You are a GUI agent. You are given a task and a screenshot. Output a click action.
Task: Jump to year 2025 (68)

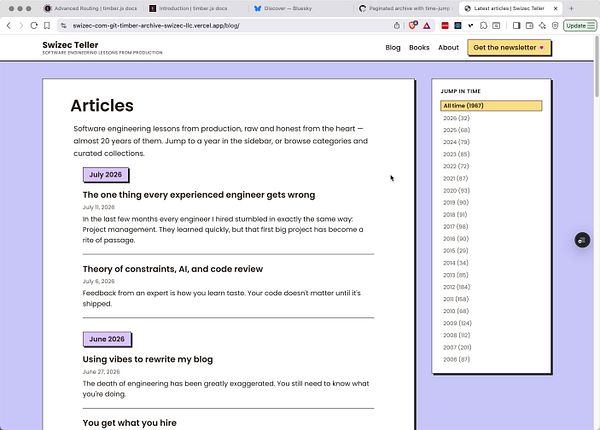[456, 130]
